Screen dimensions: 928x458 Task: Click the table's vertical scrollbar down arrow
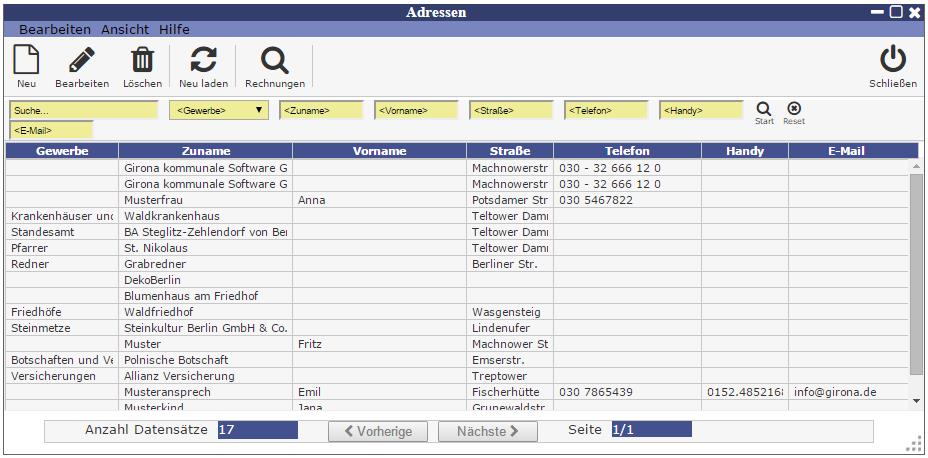point(914,400)
